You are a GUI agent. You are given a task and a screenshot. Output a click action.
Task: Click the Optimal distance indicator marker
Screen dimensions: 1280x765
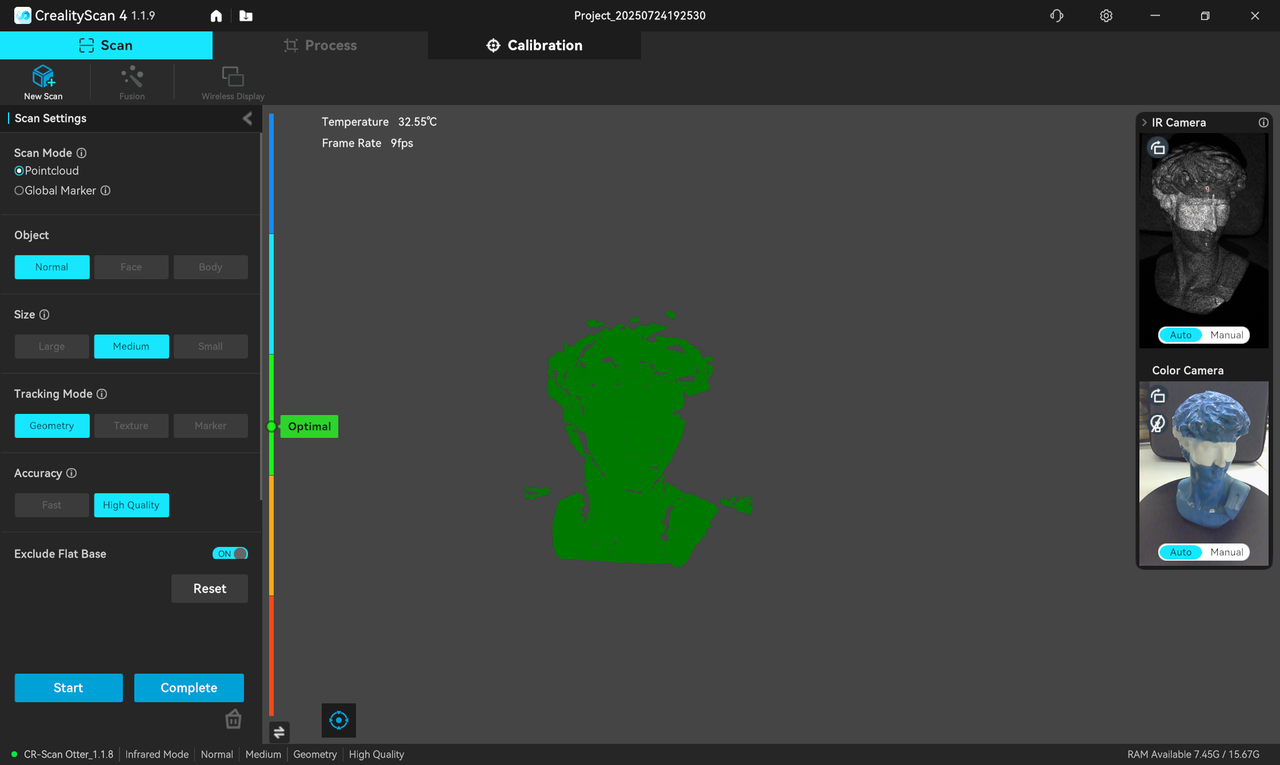point(308,426)
